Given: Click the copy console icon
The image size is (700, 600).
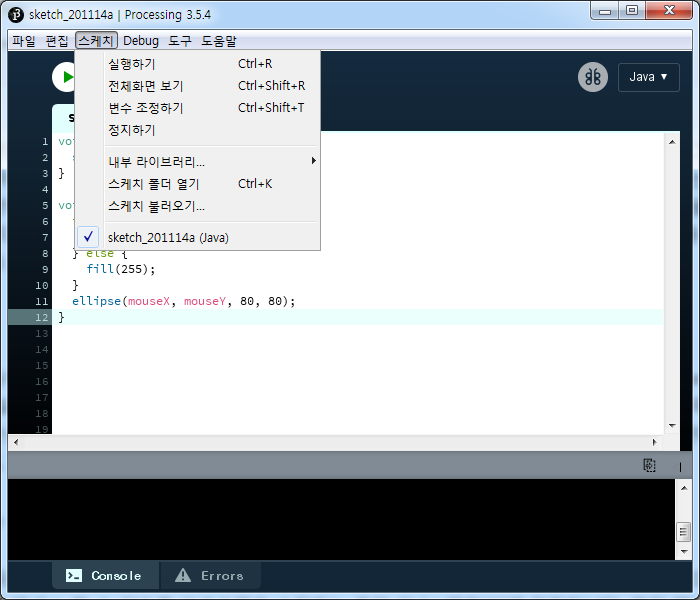Looking at the screenshot, I should (649, 465).
